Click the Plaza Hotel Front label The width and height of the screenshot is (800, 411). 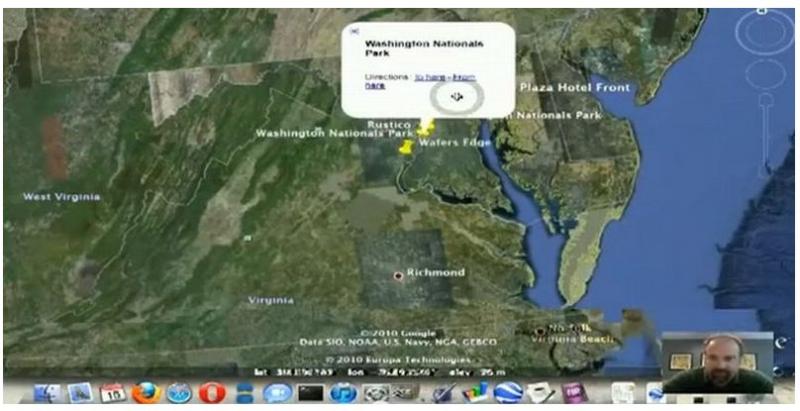tap(575, 88)
